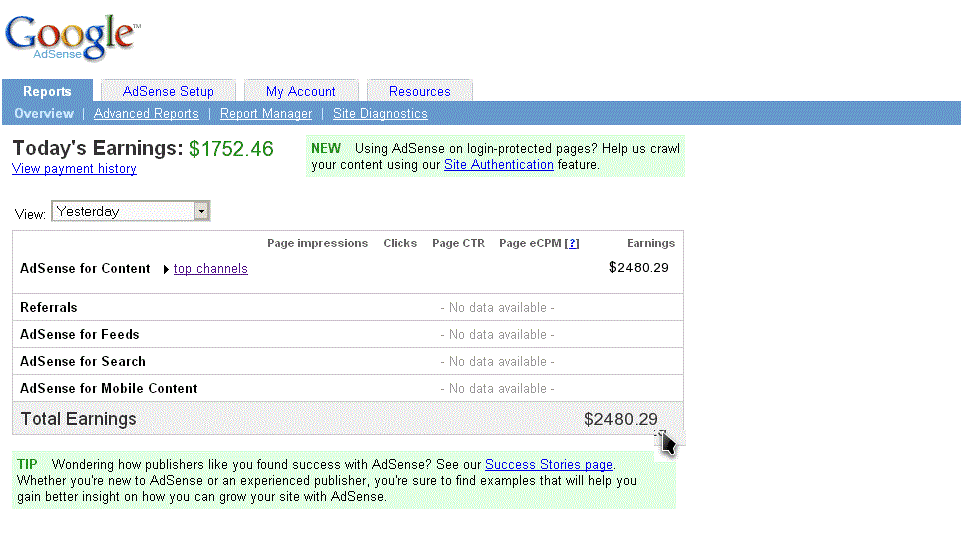
Task: Open the Reports tab
Action: 47,91
